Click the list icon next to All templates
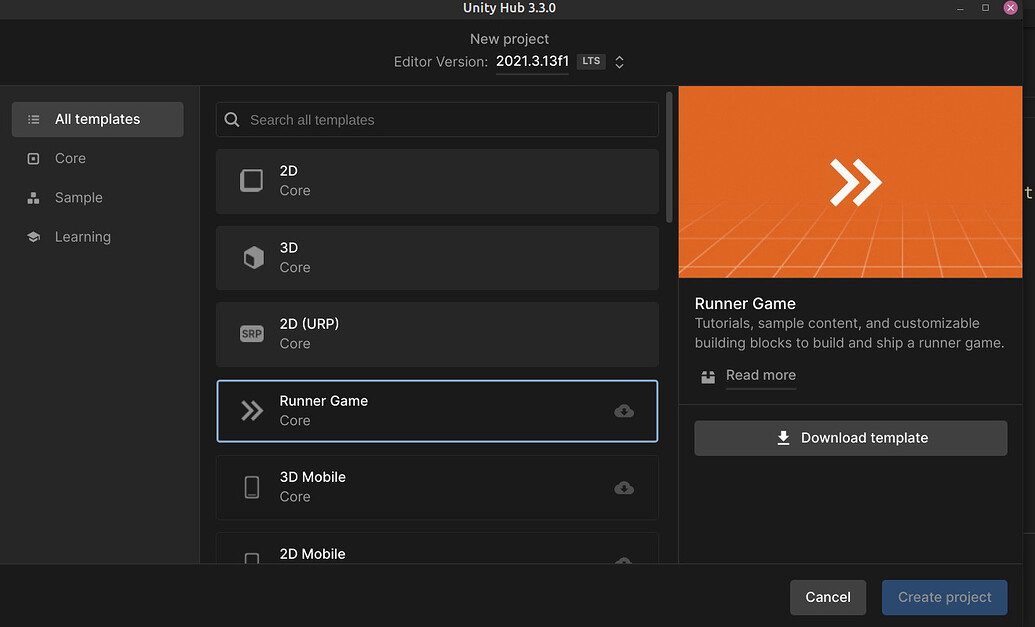The width and height of the screenshot is (1035, 627). (33, 119)
